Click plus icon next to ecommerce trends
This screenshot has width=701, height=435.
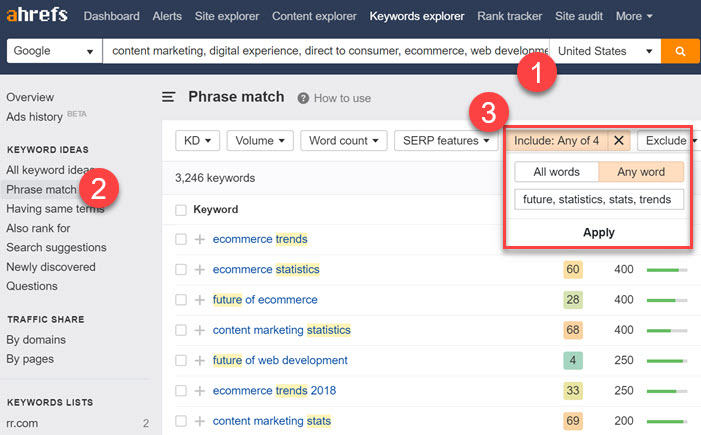[x=199, y=239]
